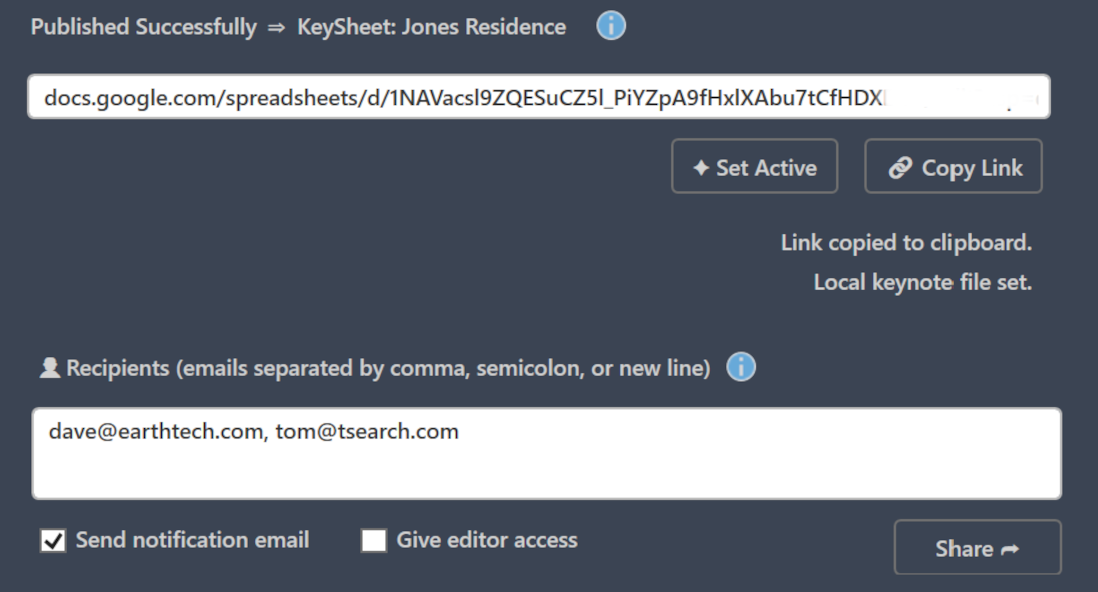Click the dave@earthtech.com email text

[x=155, y=432]
